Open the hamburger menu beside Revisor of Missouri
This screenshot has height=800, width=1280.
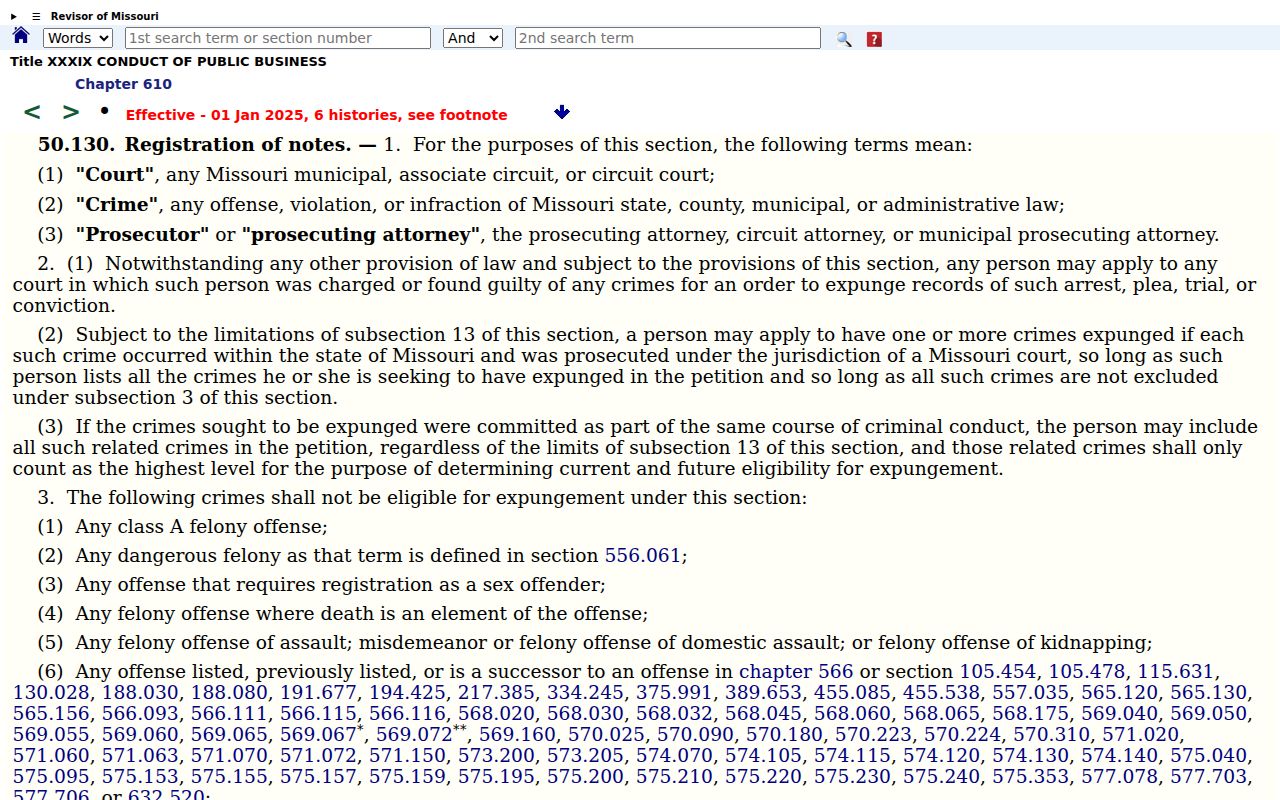tap(36, 16)
